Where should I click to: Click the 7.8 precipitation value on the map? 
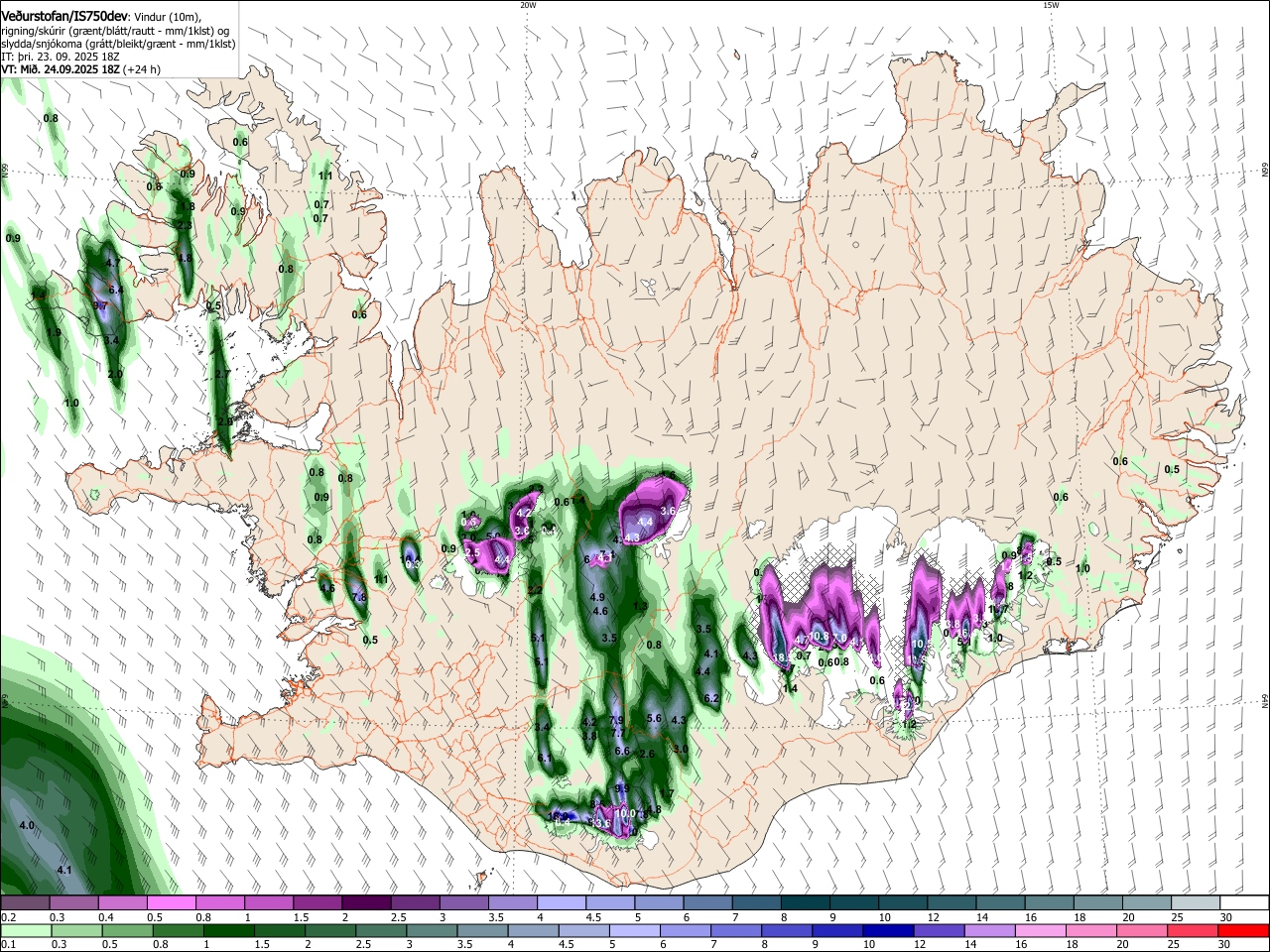point(359,597)
